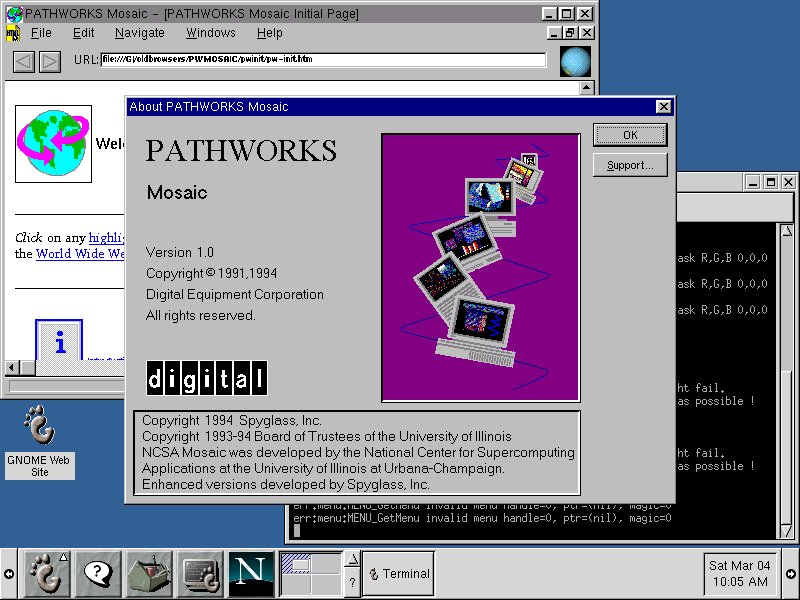Click 'Digital Equipment Corporation' text
The width and height of the screenshot is (800, 600).
click(235, 294)
